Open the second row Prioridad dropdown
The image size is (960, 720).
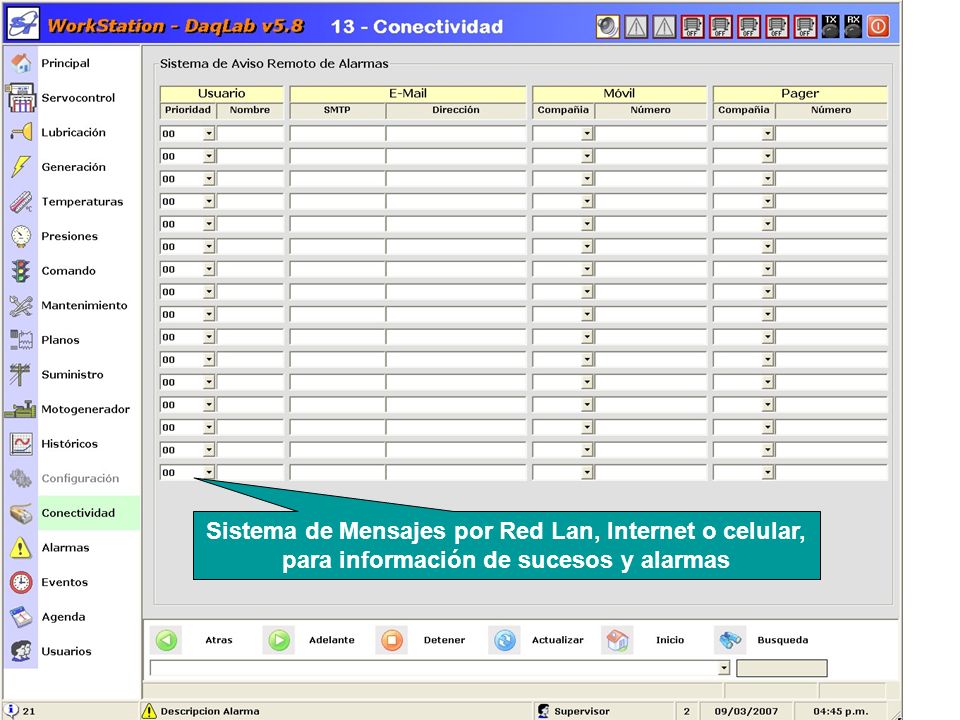[x=209, y=156]
